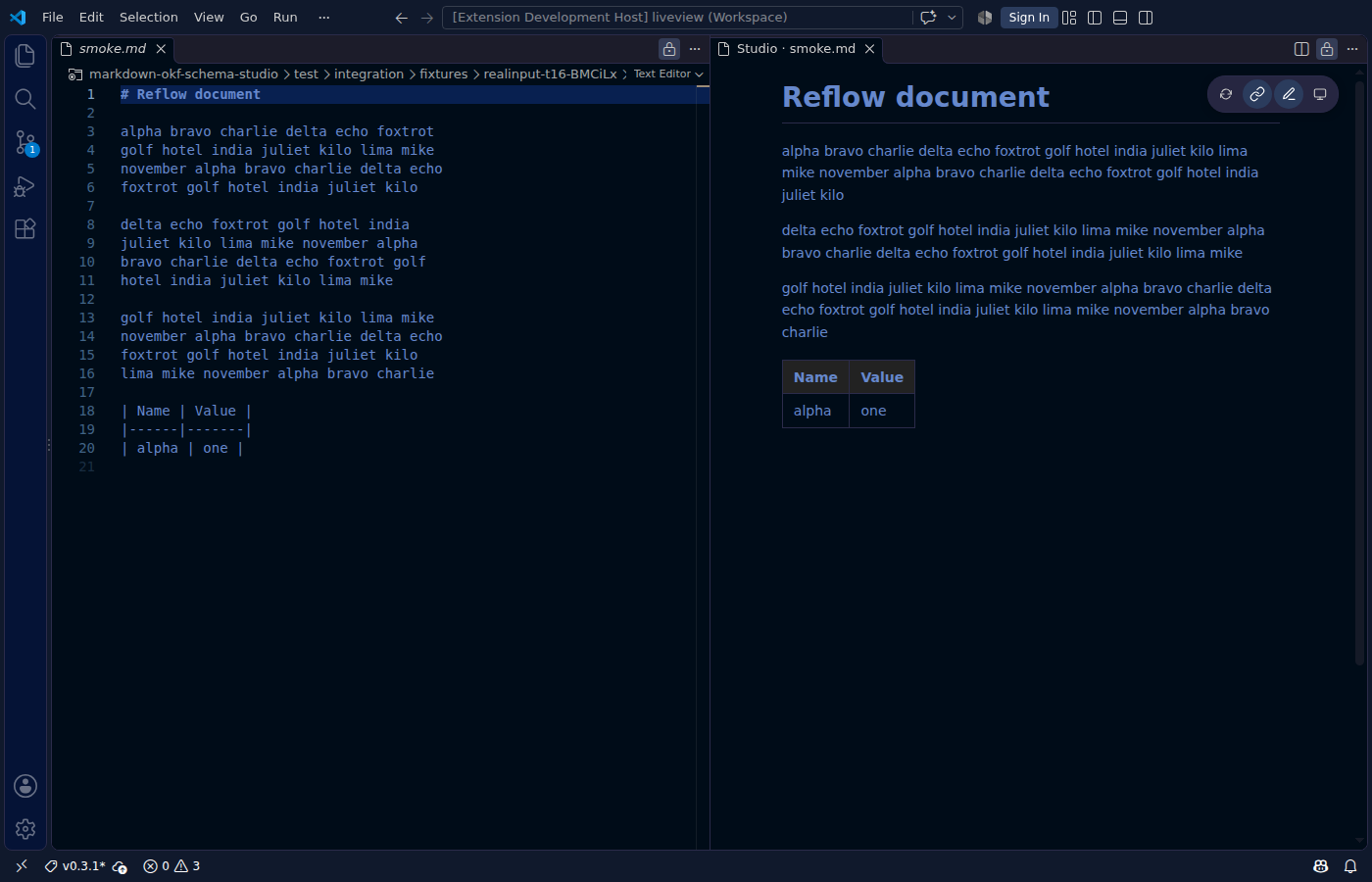Toggle secondary side bar visibility
The width and height of the screenshot is (1372, 882).
[1146, 18]
